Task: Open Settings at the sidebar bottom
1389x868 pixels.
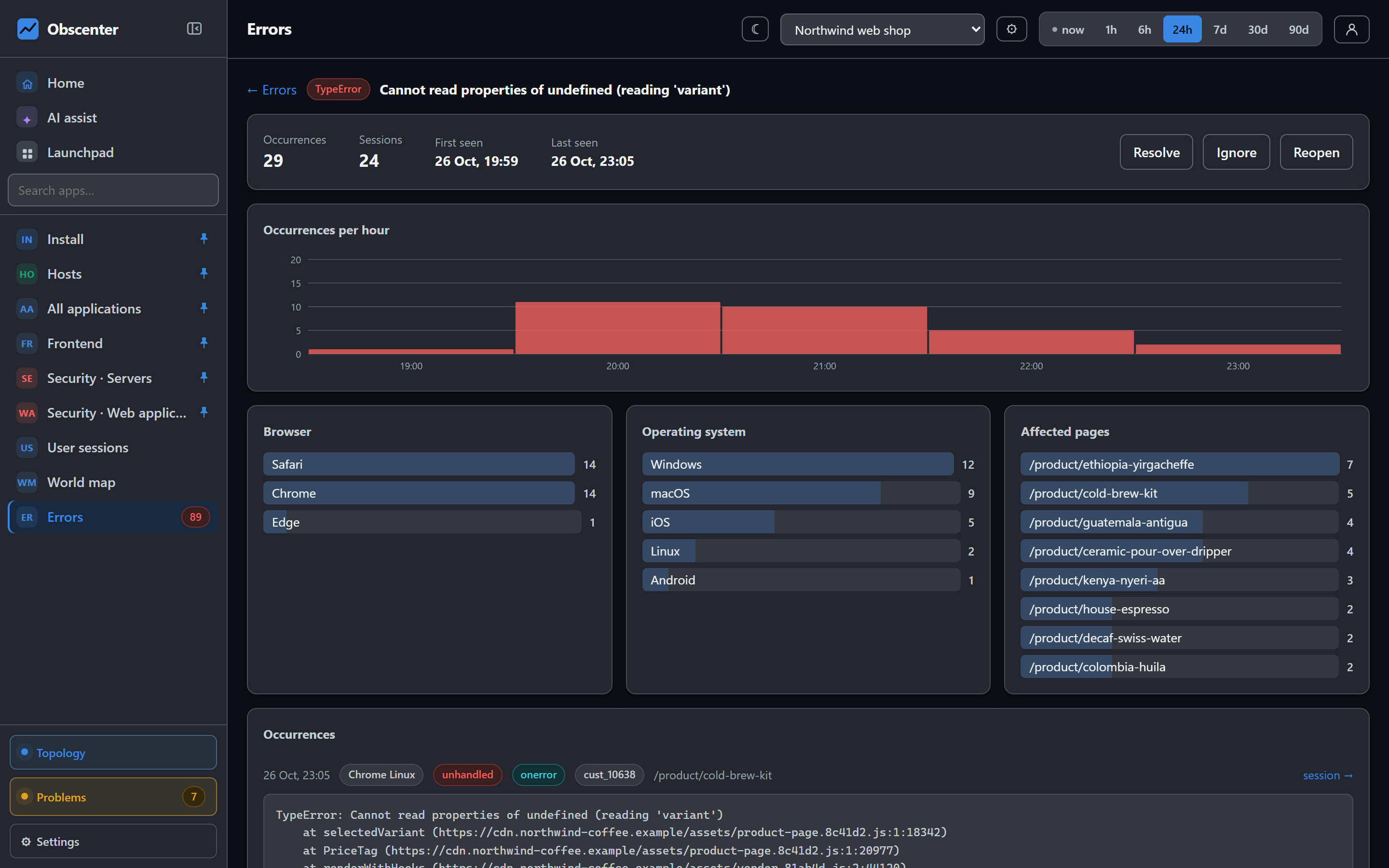Action: coord(113,841)
